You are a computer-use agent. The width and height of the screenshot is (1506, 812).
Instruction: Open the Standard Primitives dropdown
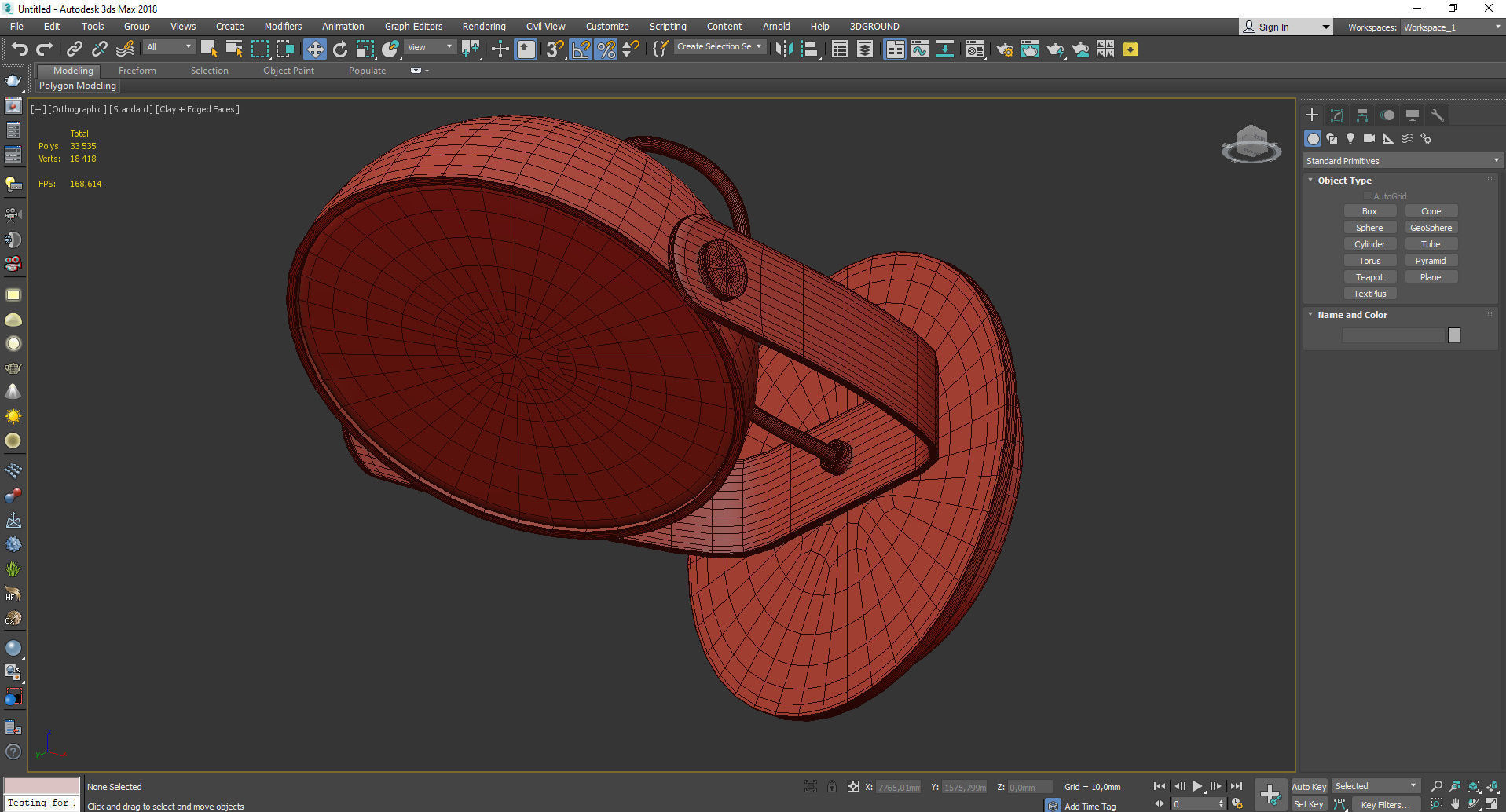click(1402, 161)
